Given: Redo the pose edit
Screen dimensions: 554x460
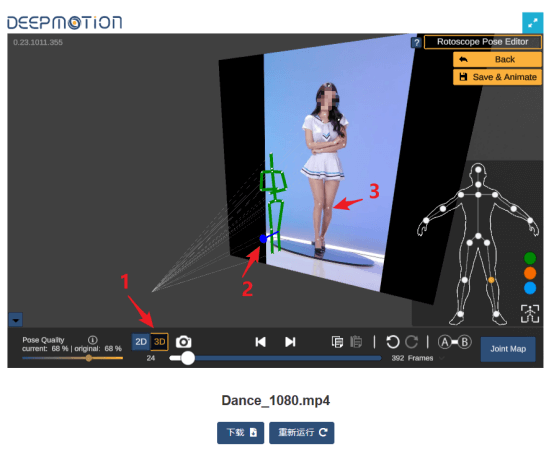Looking at the screenshot, I should click(412, 342).
